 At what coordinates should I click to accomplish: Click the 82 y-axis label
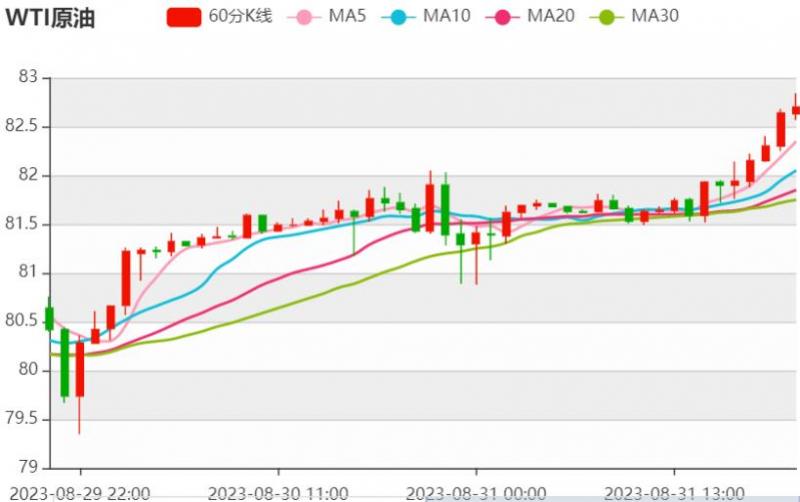pos(28,175)
